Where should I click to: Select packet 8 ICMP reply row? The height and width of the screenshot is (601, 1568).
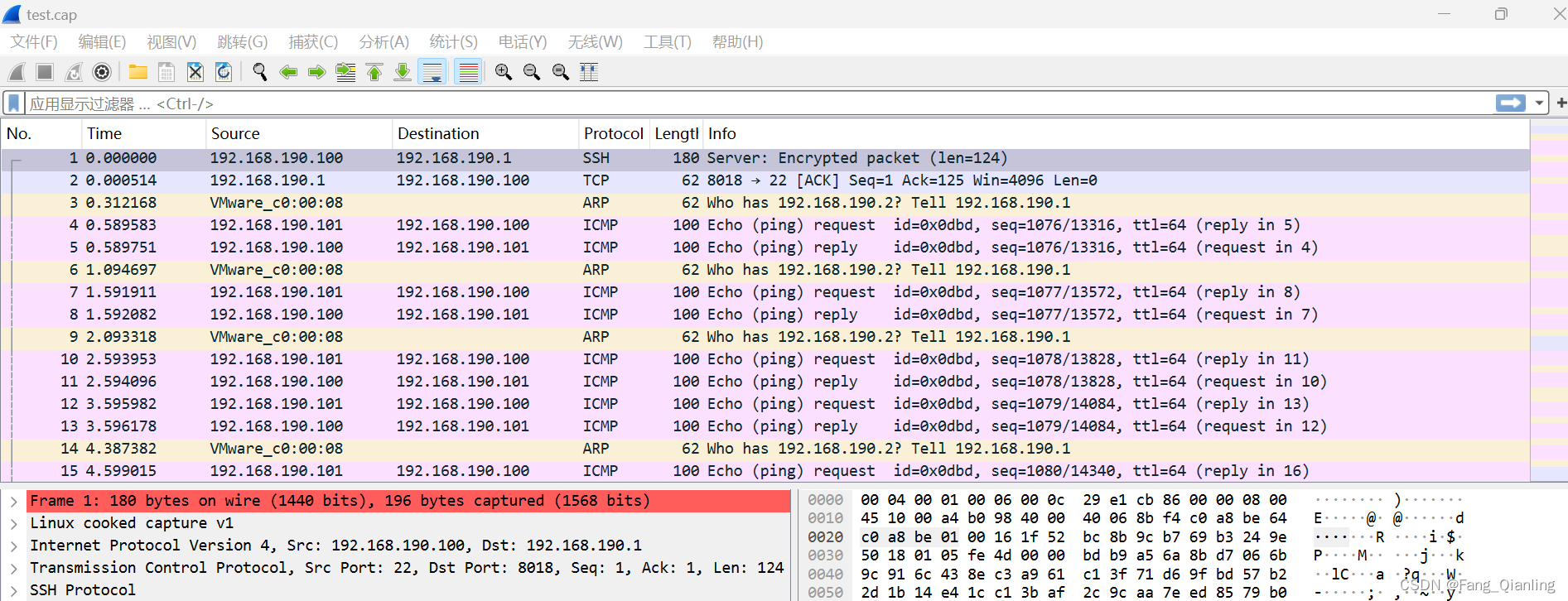[x=765, y=315]
